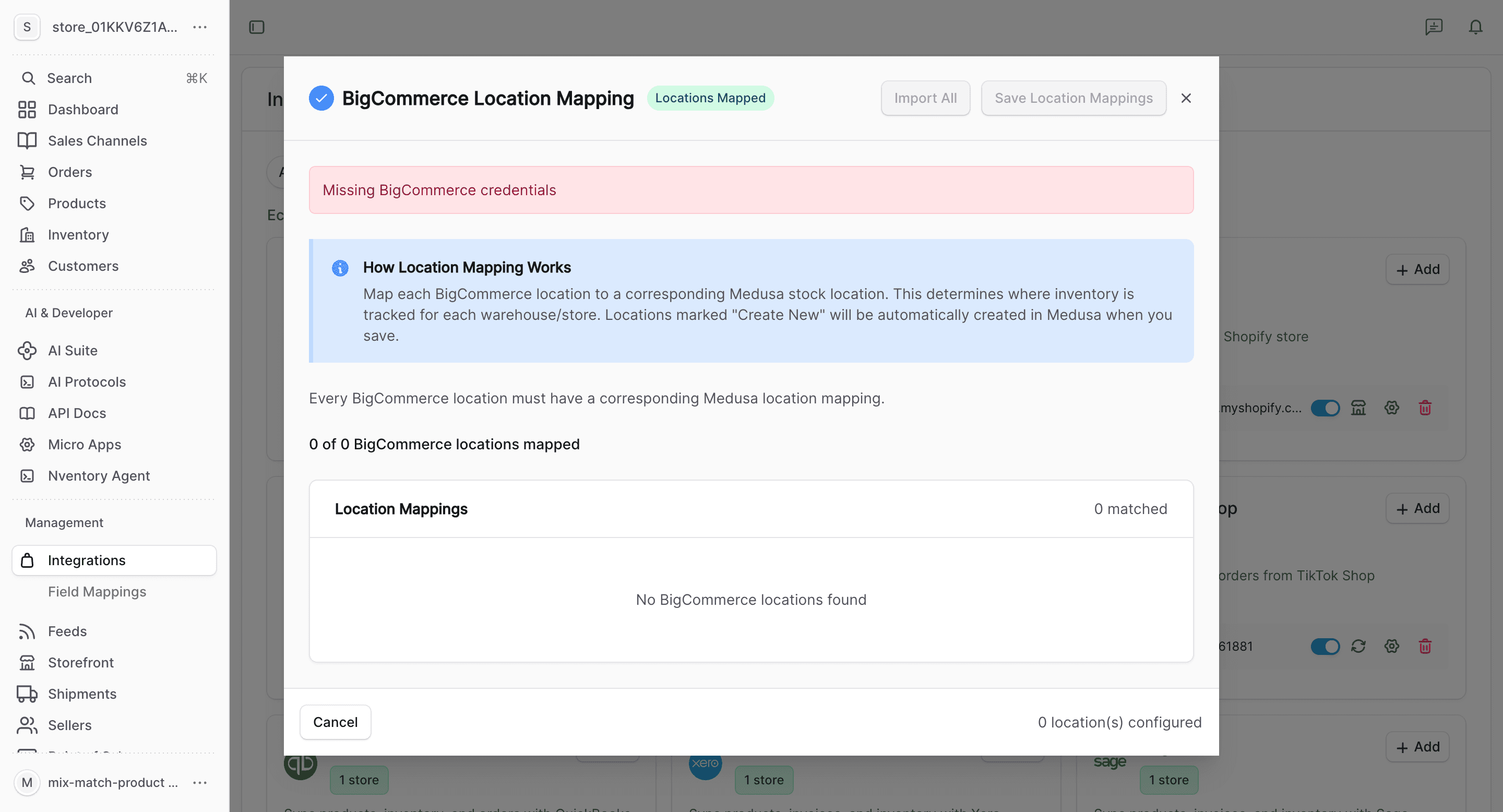Open the notifications bell
1503x812 pixels.
[1475, 27]
